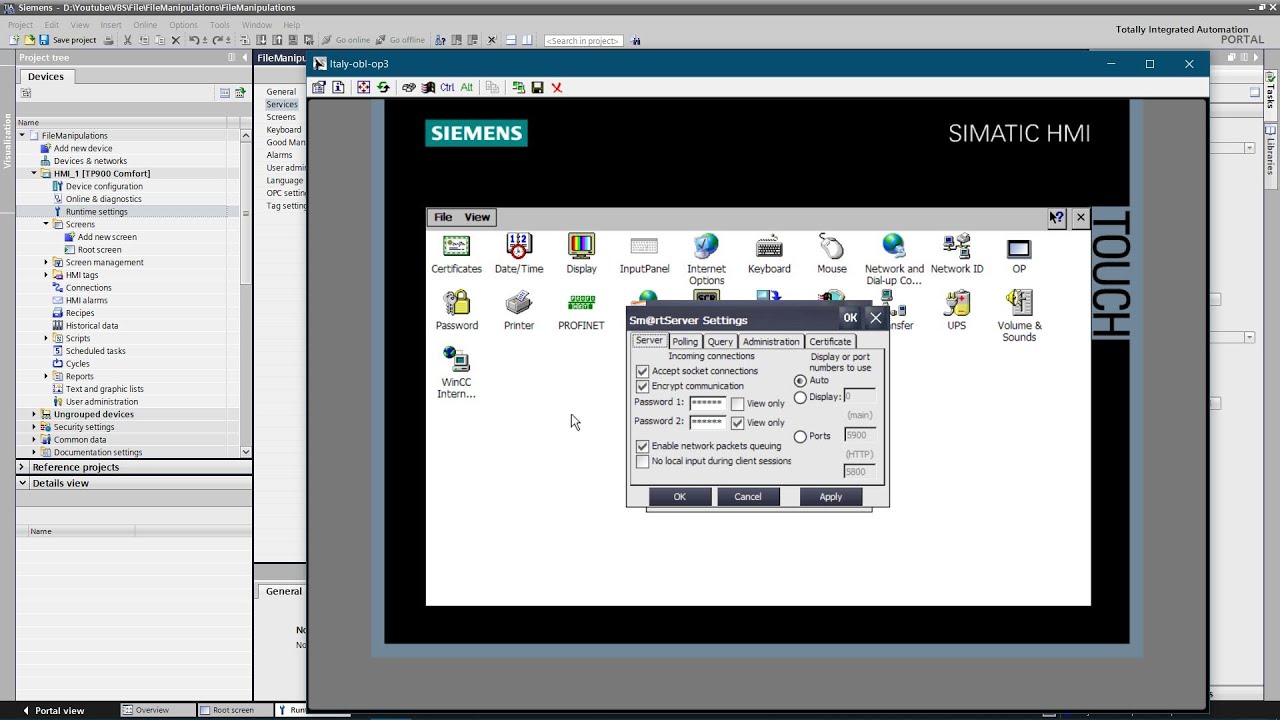This screenshot has height=720, width=1280.
Task: Select the Auto radio button
Action: (x=800, y=381)
